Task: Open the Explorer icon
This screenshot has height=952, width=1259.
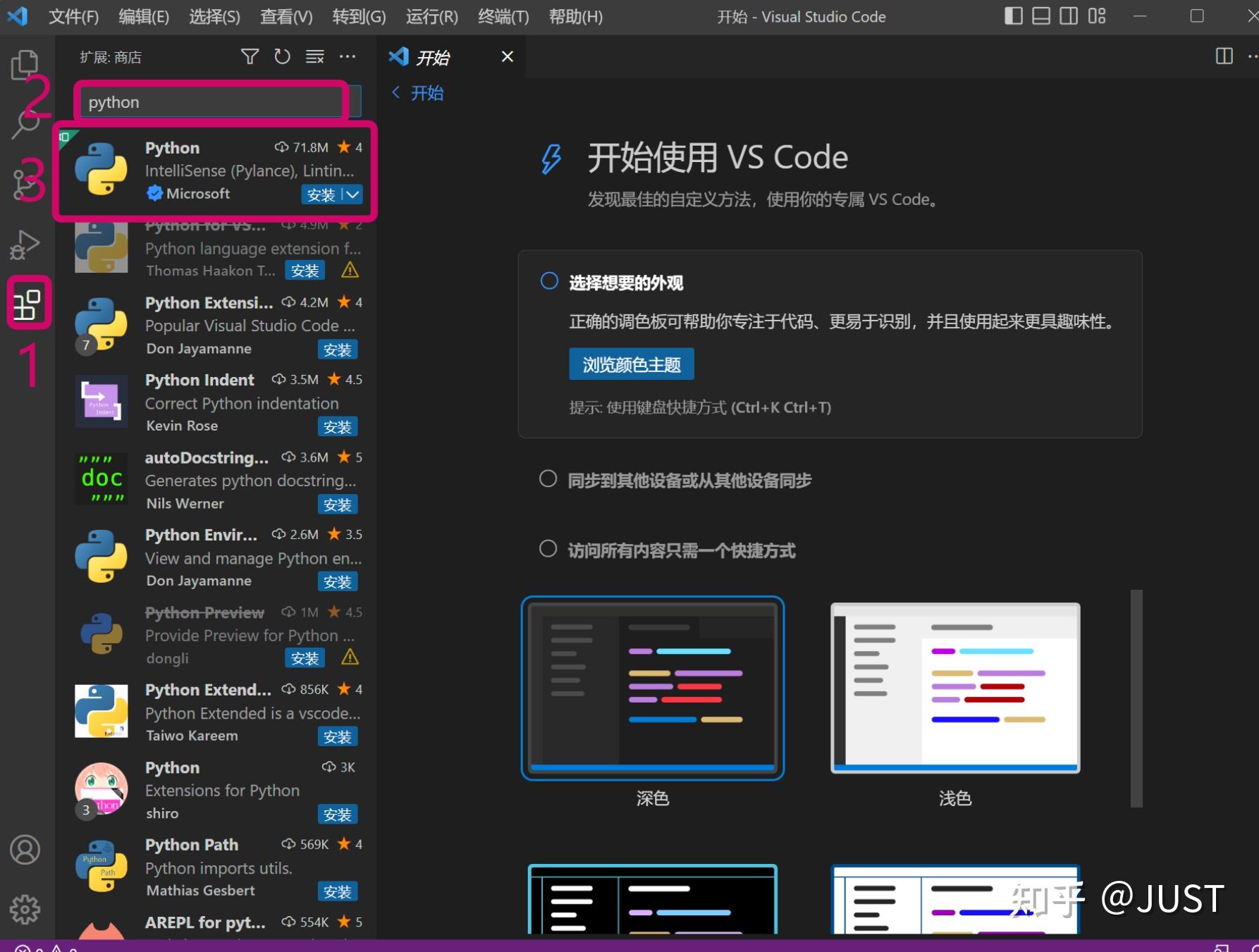Action: click(x=26, y=63)
